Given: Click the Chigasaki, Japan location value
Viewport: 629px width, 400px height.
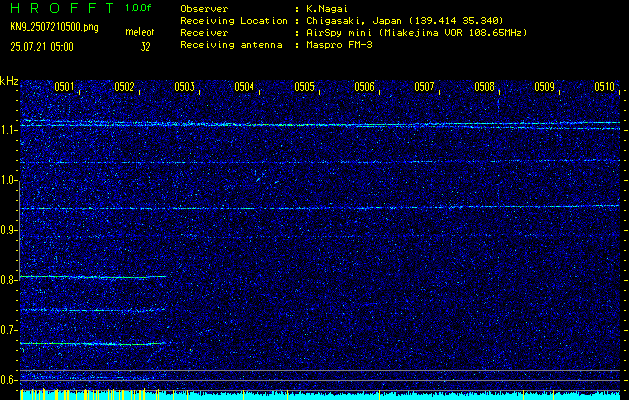Looking at the screenshot, I should [404, 21].
